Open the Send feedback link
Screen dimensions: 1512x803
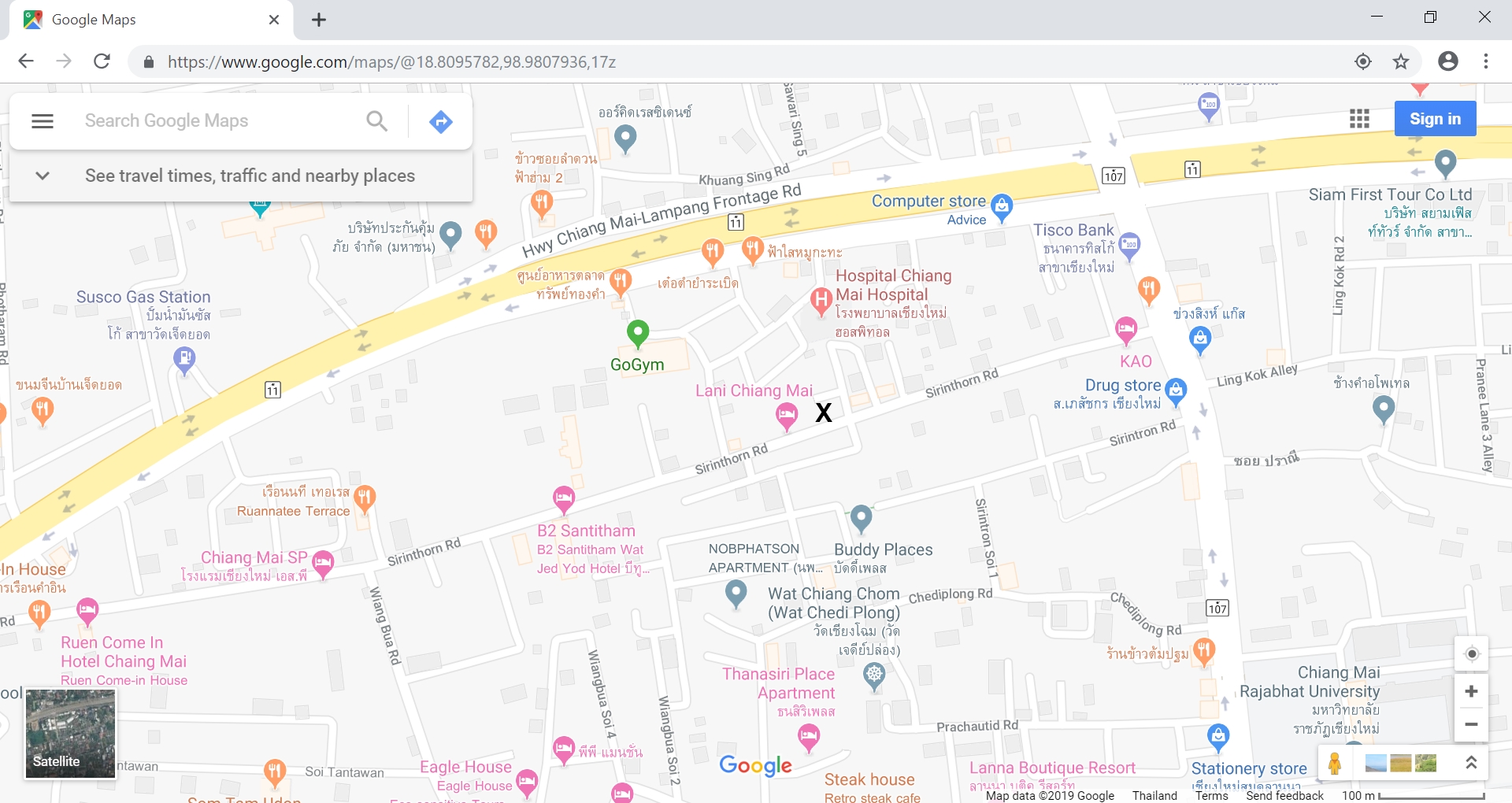point(1284,795)
